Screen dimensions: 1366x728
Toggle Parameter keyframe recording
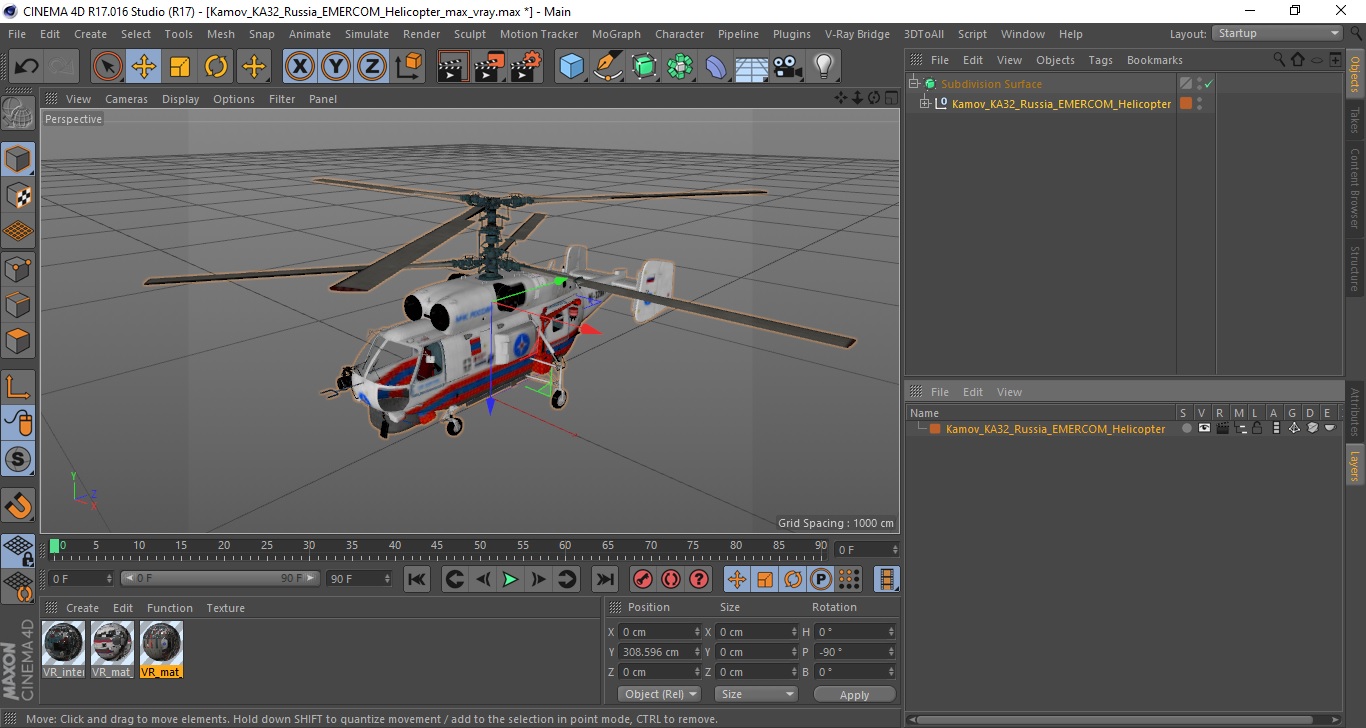(820, 579)
